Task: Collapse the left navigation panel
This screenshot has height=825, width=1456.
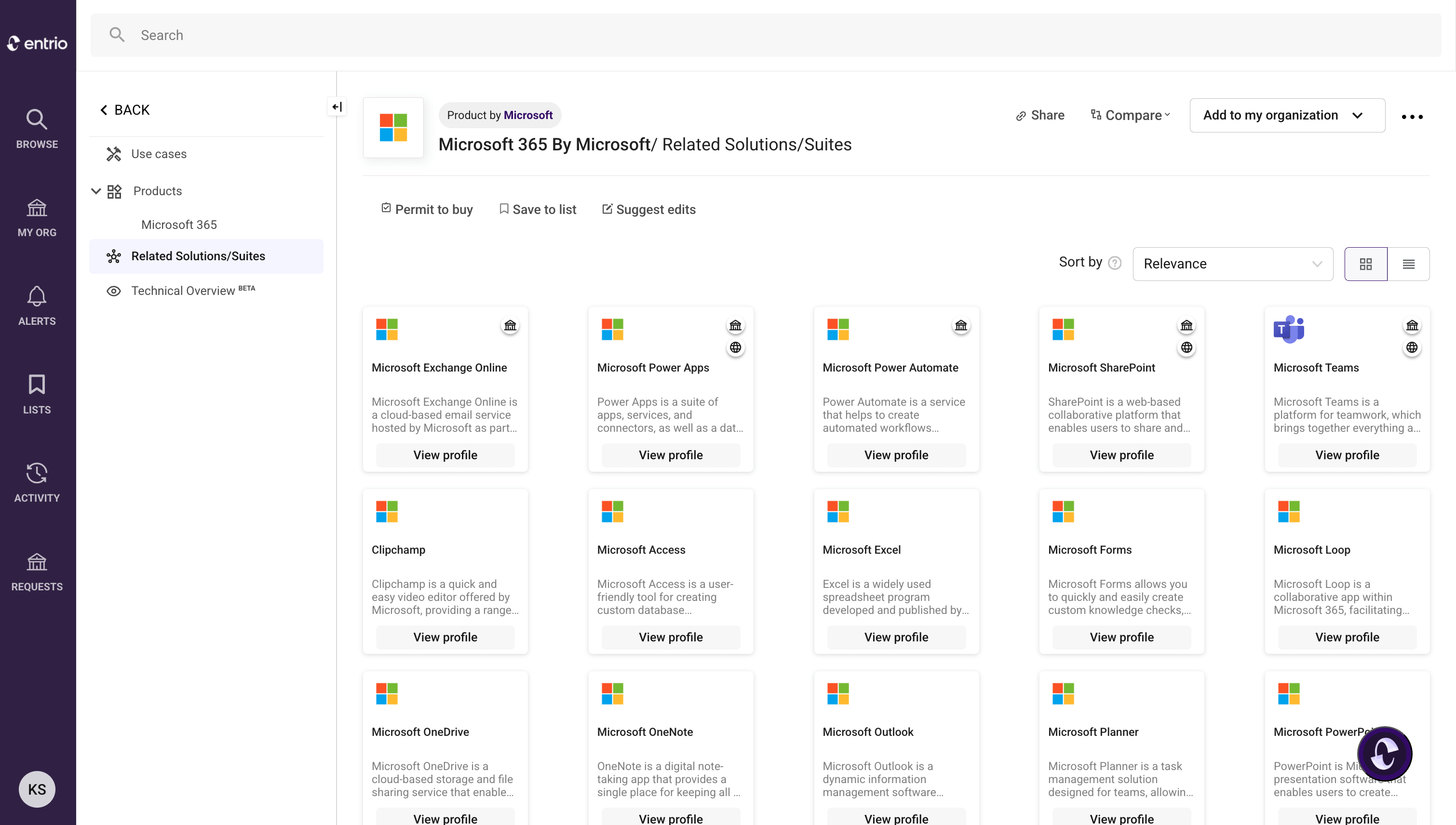Action: click(337, 106)
